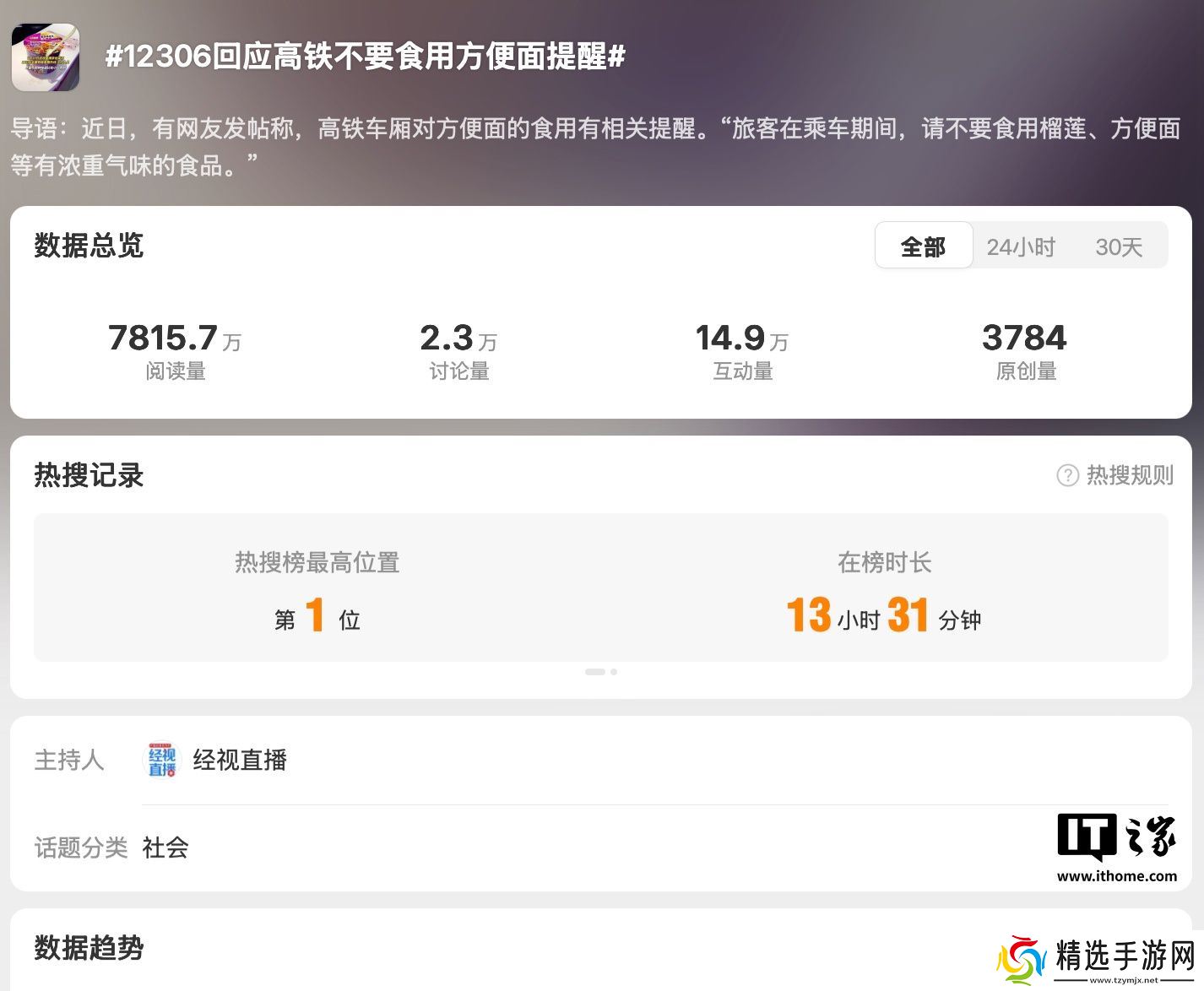The width and height of the screenshot is (1204, 991).
Task: Switch to the 24小时 tab
Action: [x=1021, y=246]
